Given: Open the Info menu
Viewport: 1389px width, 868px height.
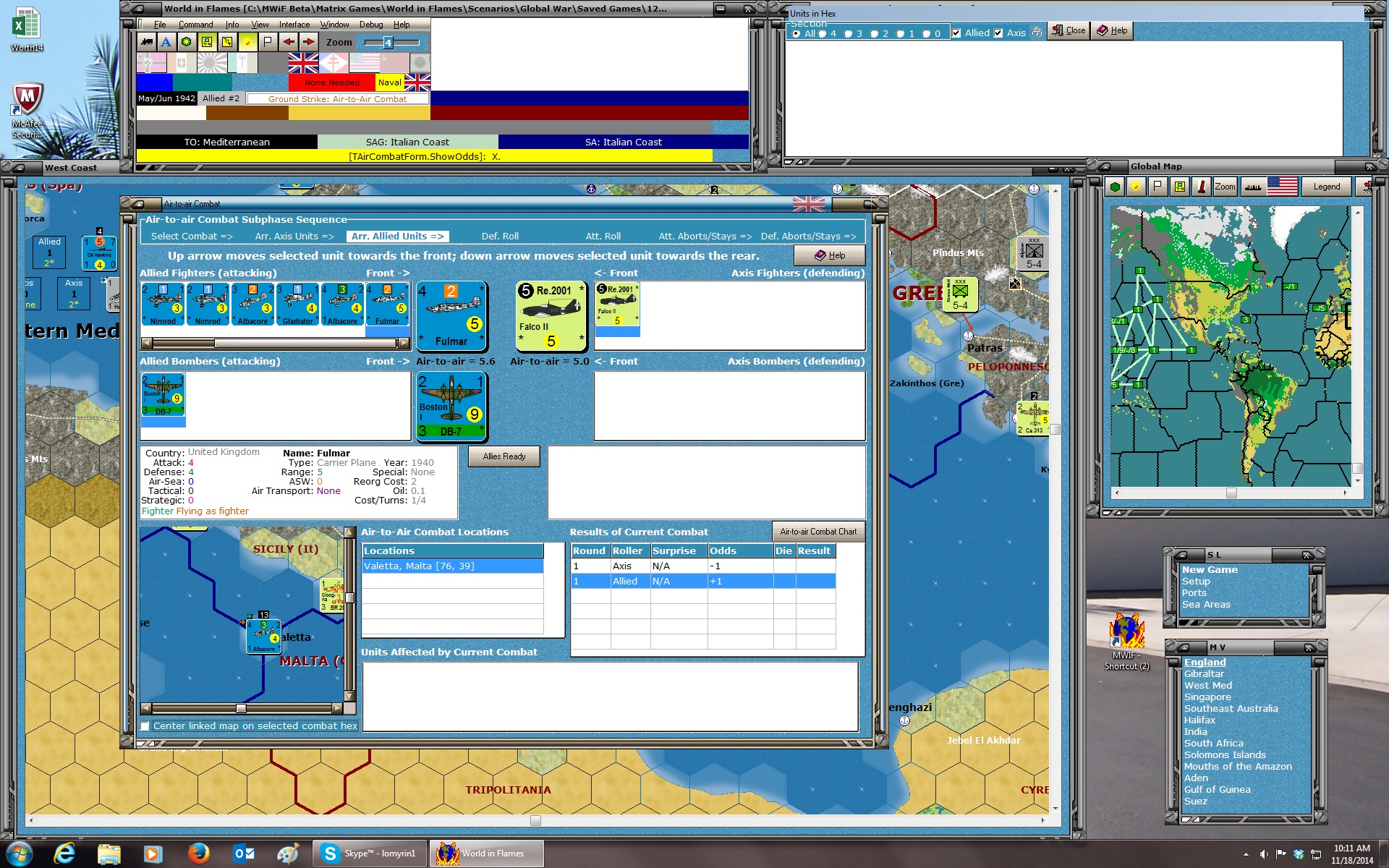Looking at the screenshot, I should pyautogui.click(x=231, y=25).
